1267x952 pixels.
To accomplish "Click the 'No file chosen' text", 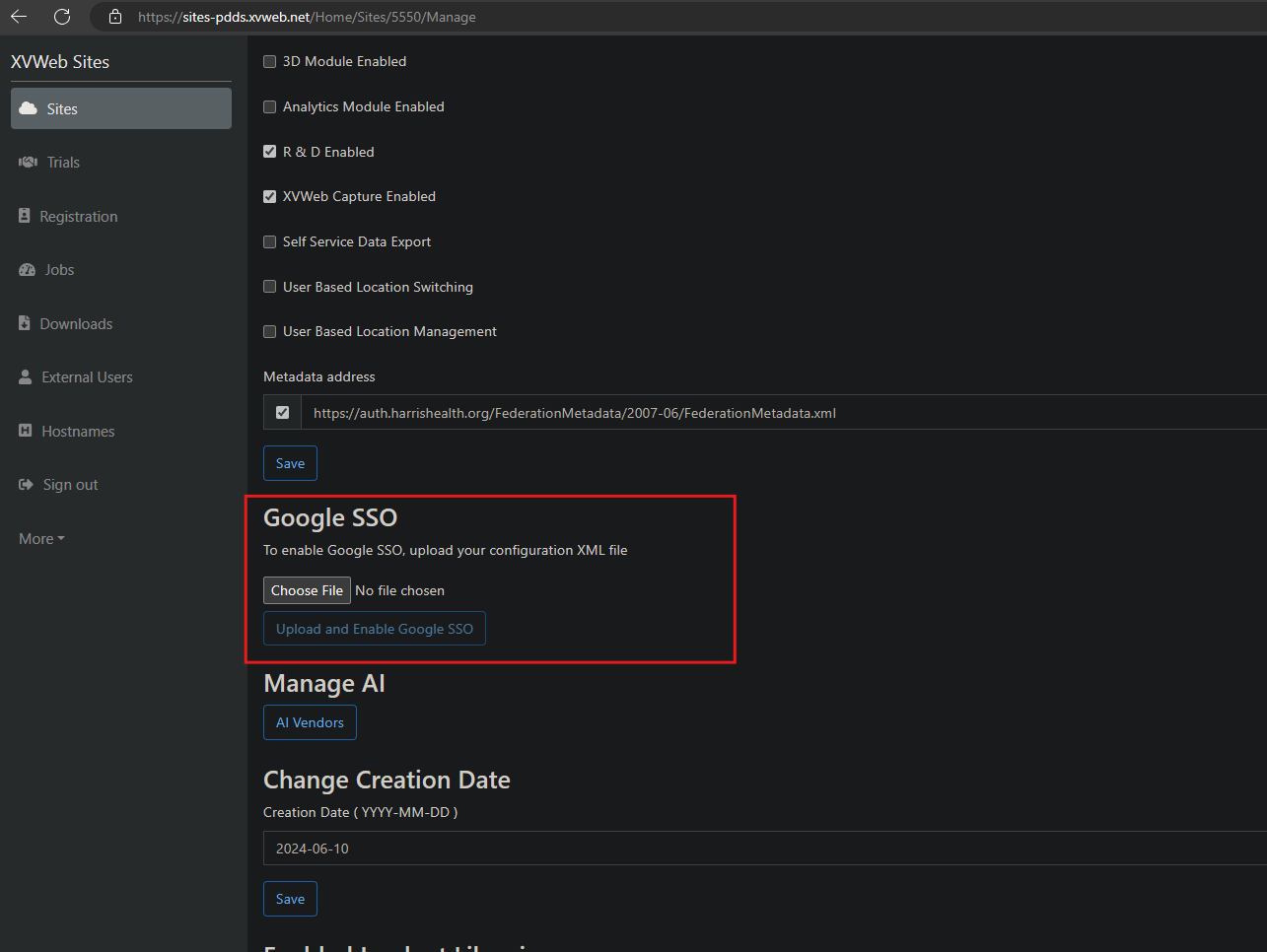I will (399, 590).
